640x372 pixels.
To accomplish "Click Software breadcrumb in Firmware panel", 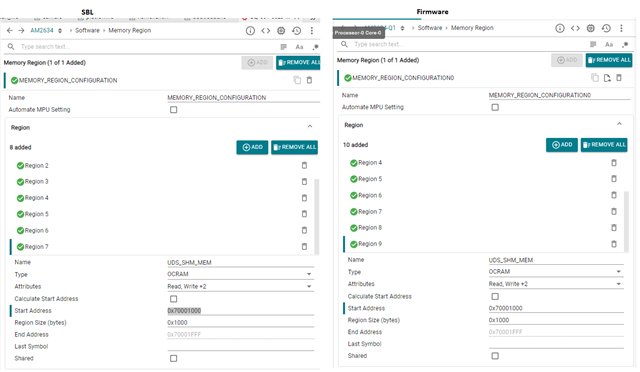I will pyautogui.click(x=430, y=28).
